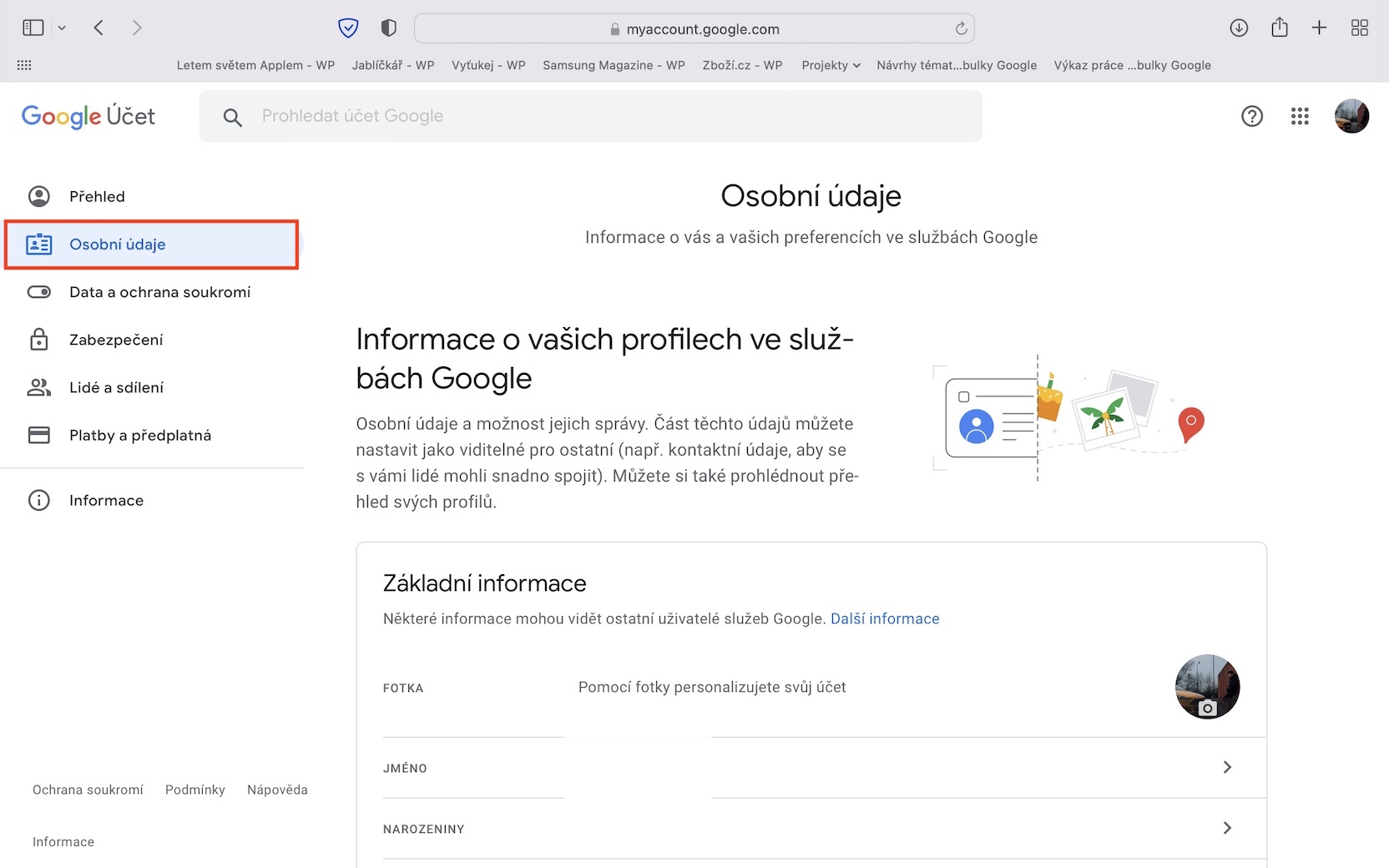Select Osobní údaje in the side menu

[152, 245]
